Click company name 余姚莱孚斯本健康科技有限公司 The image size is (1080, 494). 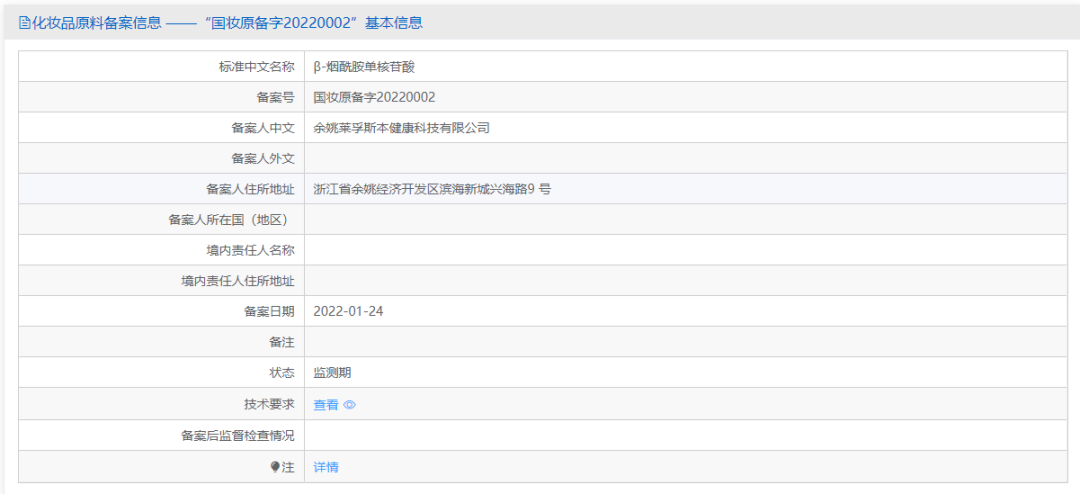(402, 127)
